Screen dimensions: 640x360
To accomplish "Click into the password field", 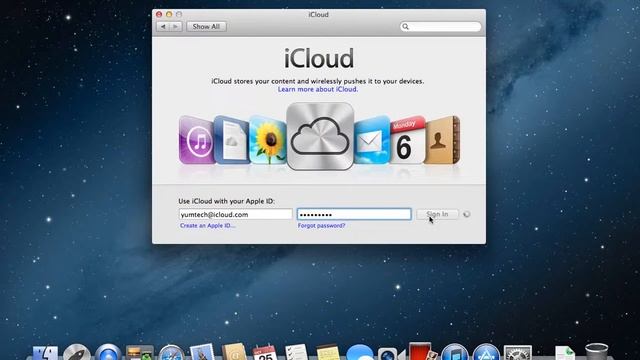I will [x=354, y=214].
